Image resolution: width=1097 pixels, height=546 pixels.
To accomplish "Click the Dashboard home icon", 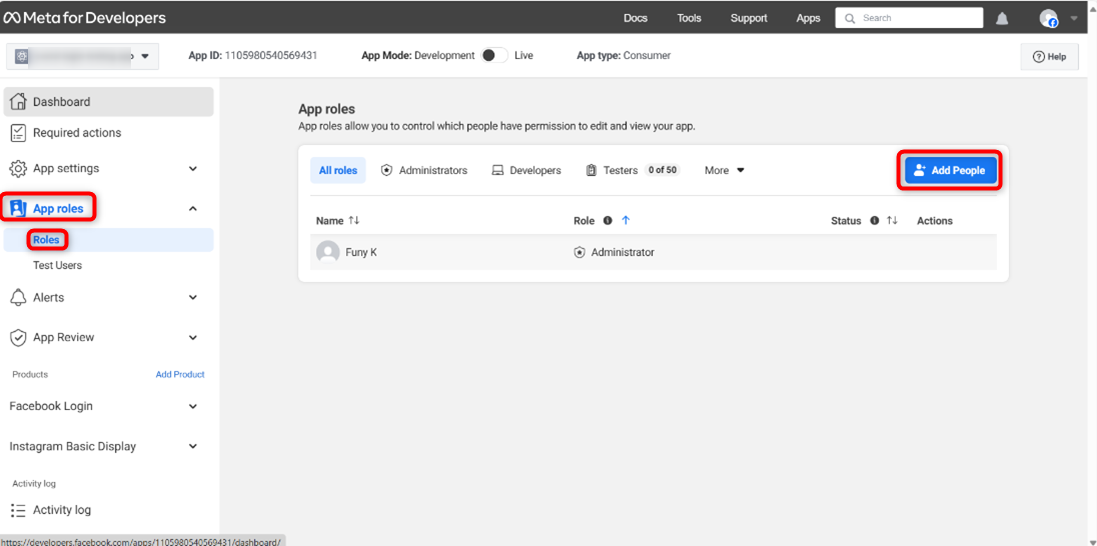I will click(19, 102).
